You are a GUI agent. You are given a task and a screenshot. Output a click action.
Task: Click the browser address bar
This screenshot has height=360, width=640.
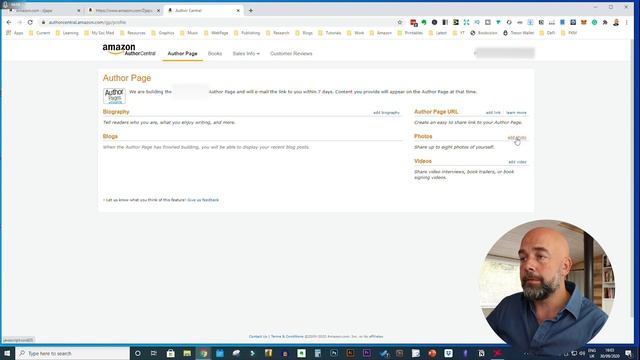220,22
